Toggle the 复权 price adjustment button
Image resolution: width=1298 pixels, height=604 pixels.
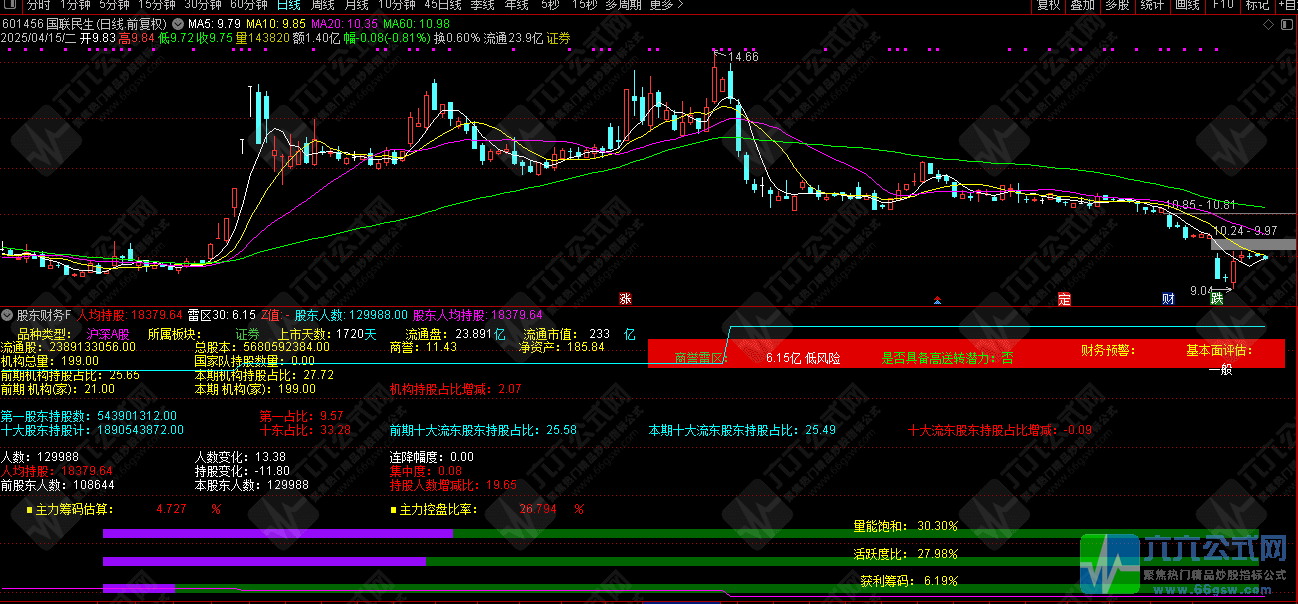[1048, 5]
